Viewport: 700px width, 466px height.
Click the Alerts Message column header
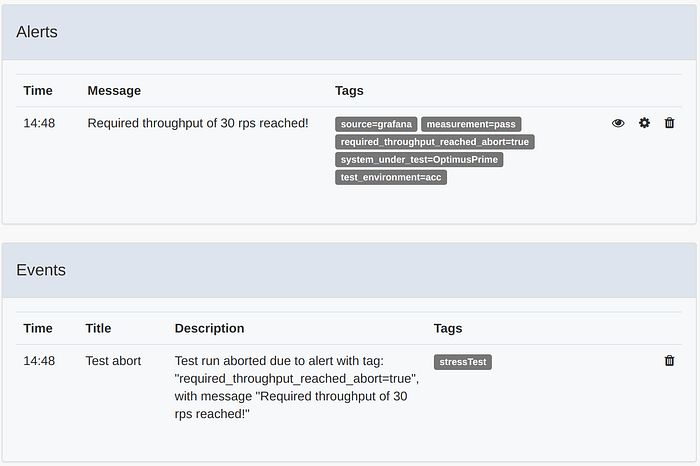click(114, 91)
